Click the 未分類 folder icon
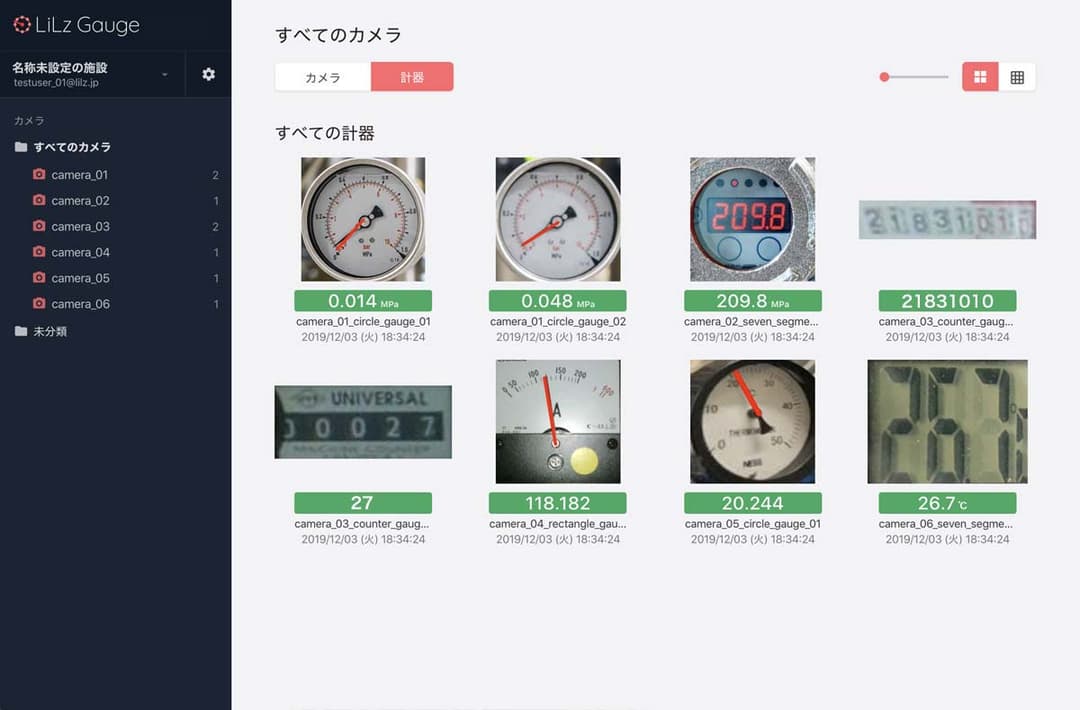Screen dimensions: 1080x710 pos(21,331)
